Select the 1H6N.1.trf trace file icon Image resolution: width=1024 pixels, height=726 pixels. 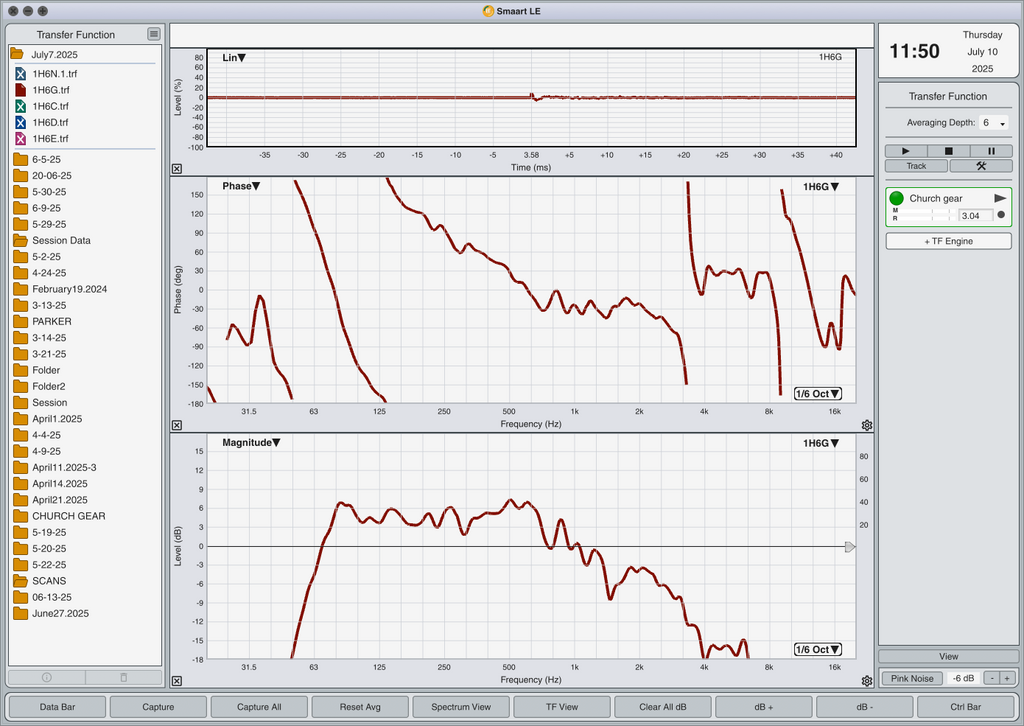(20, 74)
